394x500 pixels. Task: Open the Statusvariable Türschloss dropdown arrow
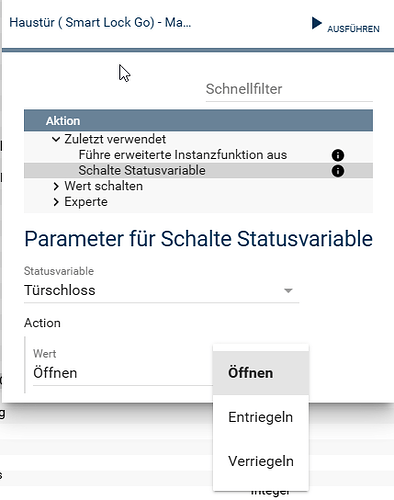click(288, 290)
